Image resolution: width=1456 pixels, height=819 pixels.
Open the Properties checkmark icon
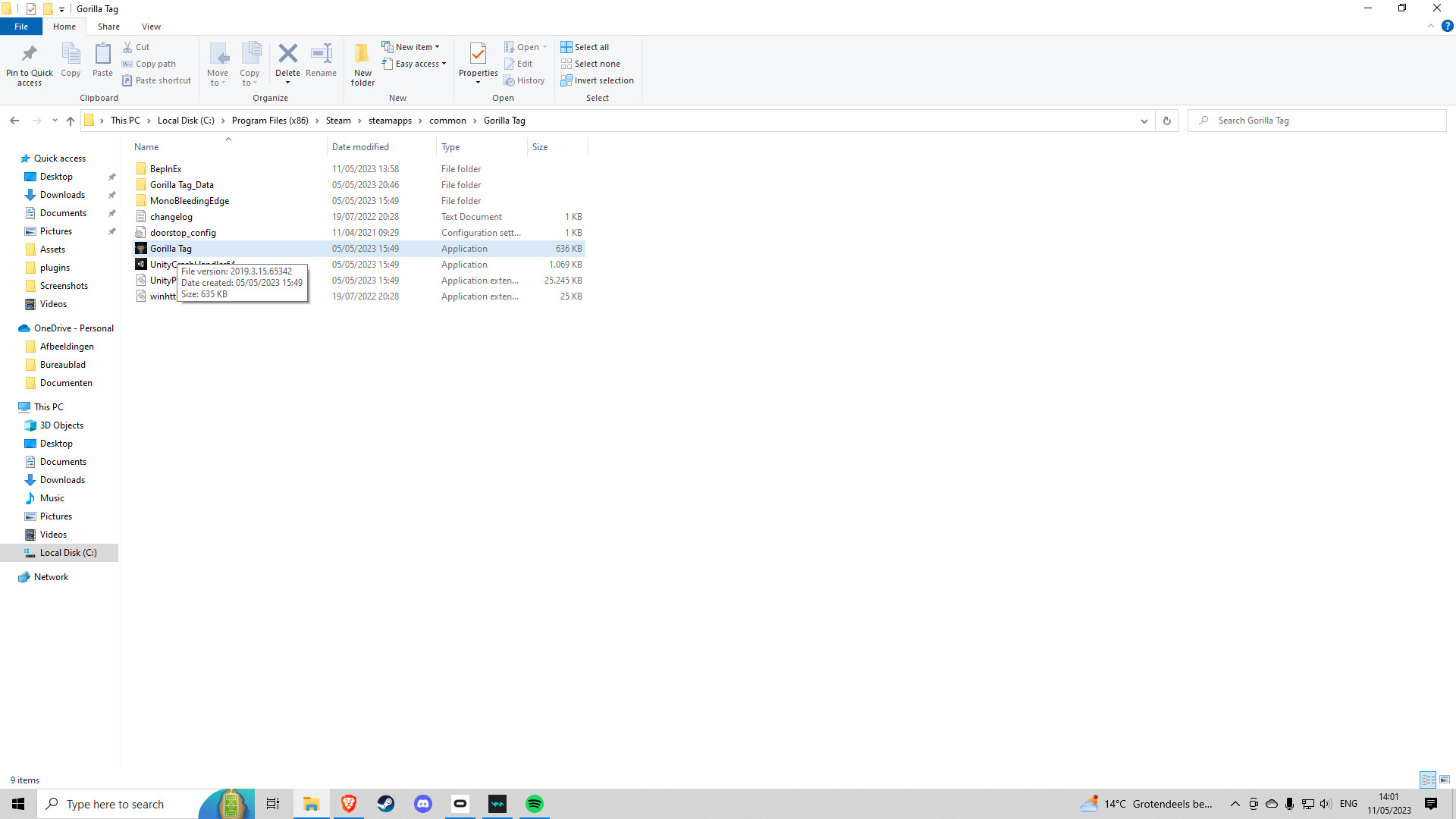478,54
